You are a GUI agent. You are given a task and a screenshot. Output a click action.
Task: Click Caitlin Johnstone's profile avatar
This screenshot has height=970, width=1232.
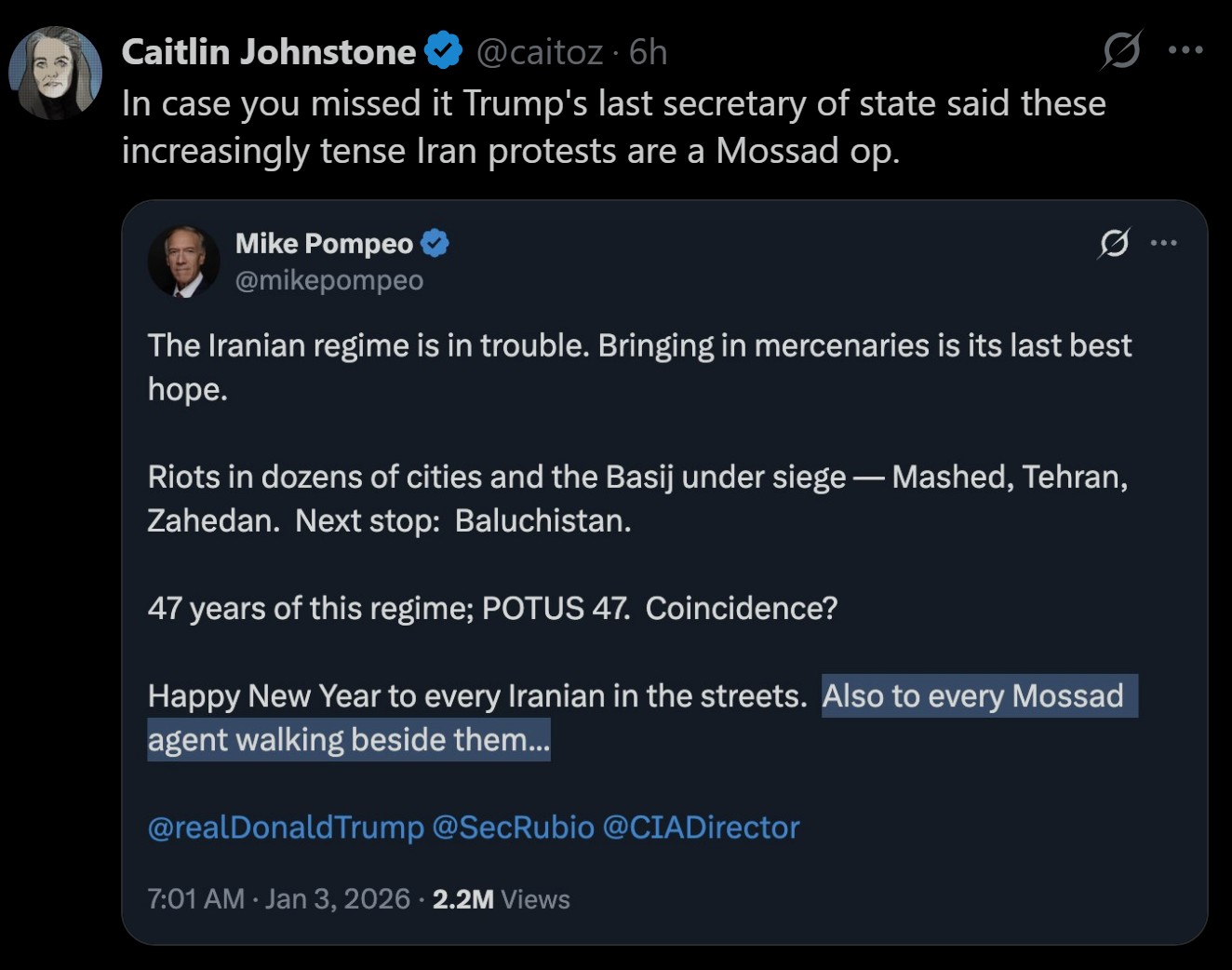(x=55, y=74)
